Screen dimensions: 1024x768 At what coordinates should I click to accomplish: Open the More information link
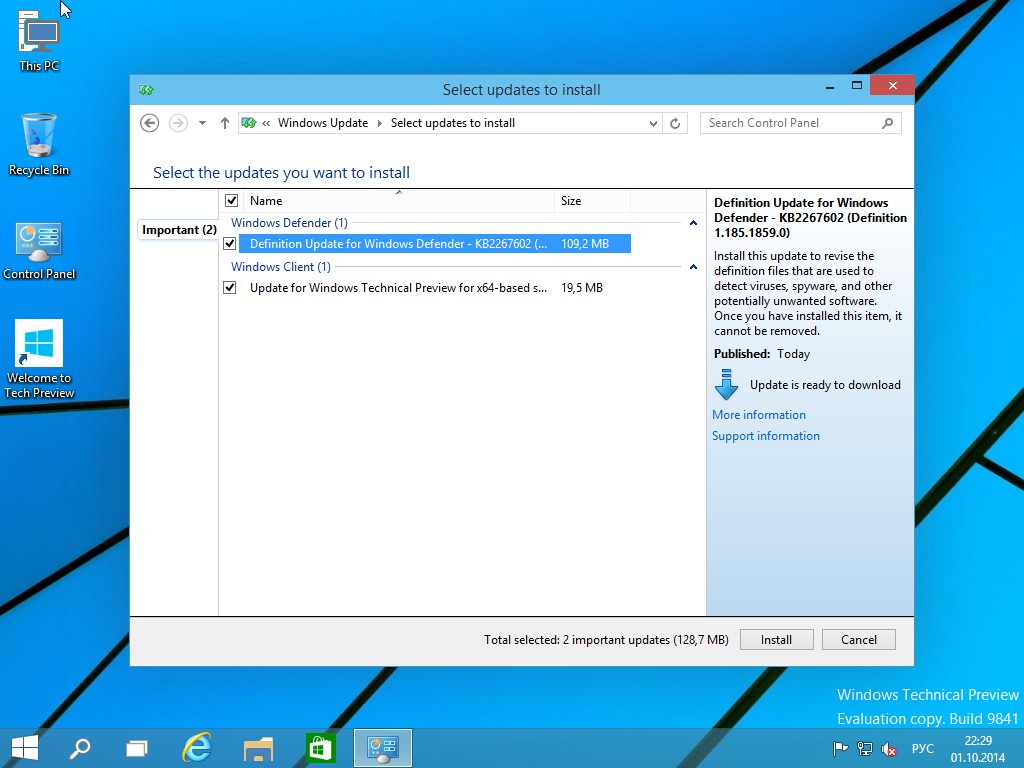pos(759,415)
